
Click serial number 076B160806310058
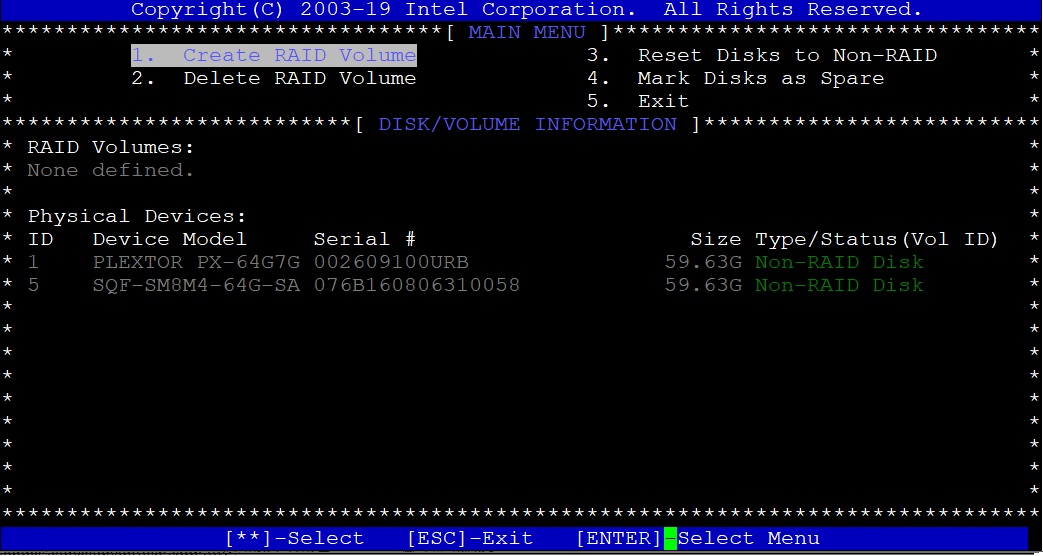pos(416,285)
